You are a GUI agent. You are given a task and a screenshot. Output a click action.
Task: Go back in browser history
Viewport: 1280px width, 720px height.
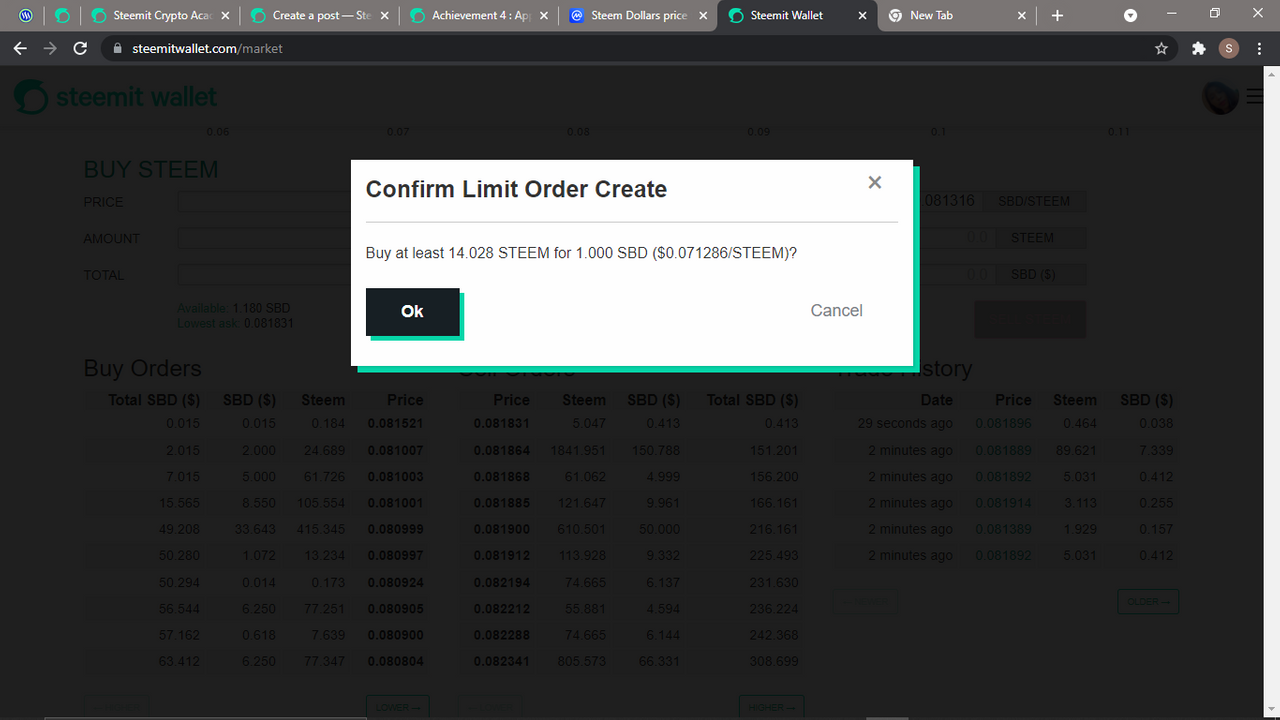(x=20, y=48)
